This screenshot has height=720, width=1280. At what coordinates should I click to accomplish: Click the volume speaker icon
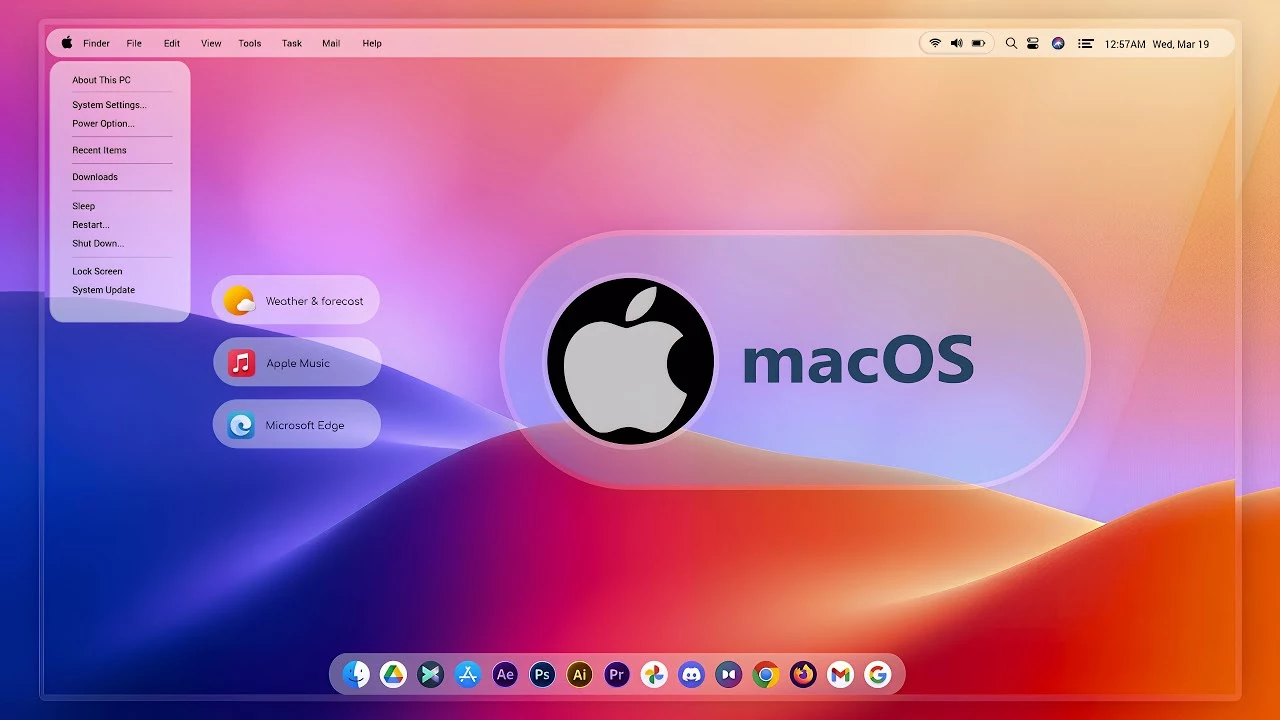pos(956,43)
